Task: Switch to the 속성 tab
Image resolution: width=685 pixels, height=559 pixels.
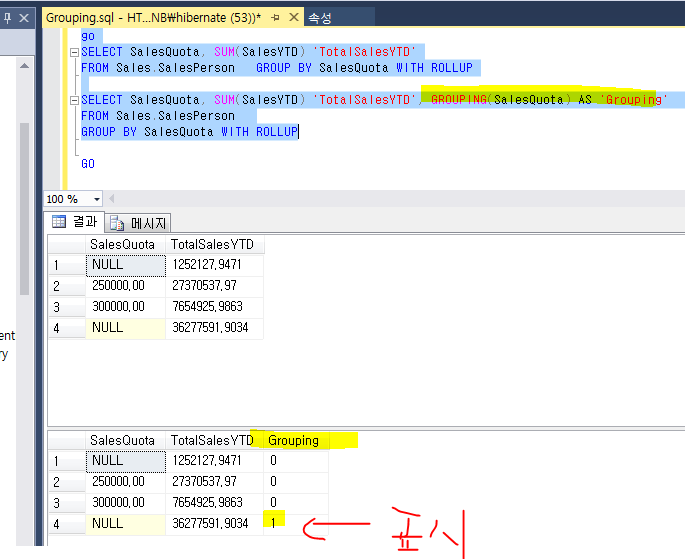Action: click(320, 18)
